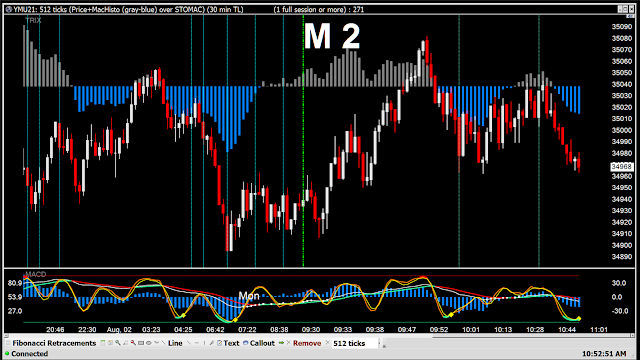The image size is (640, 360).
Task: Click the -30.0 MACD scale value
Action: pyautogui.click(x=619, y=311)
